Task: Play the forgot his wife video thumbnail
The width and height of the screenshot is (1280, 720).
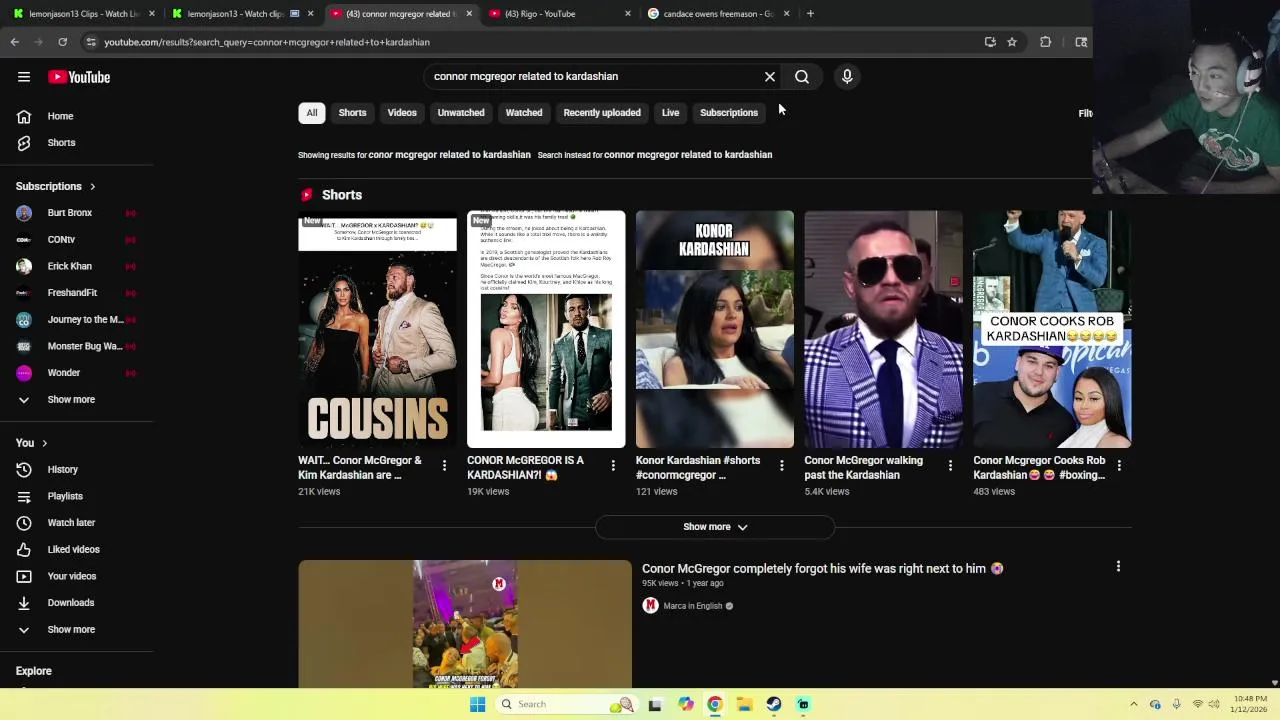Action: (465, 624)
